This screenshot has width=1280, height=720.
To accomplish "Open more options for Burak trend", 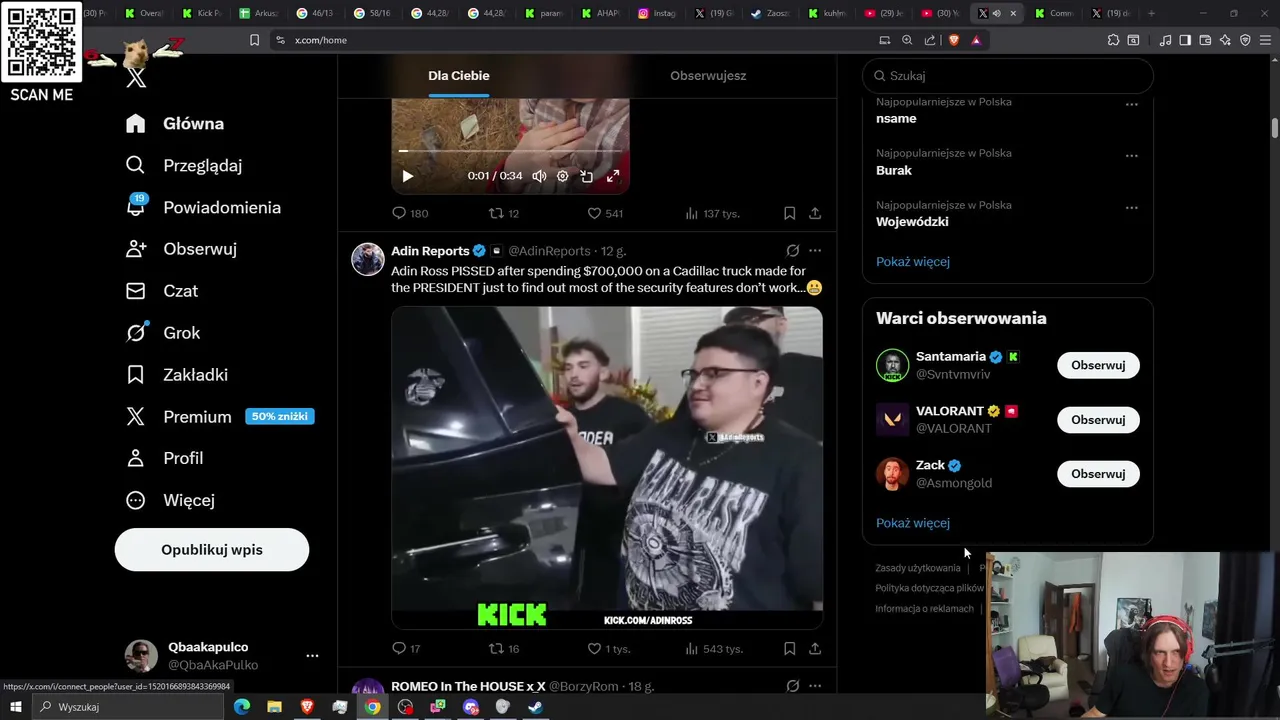I will tap(1131, 156).
